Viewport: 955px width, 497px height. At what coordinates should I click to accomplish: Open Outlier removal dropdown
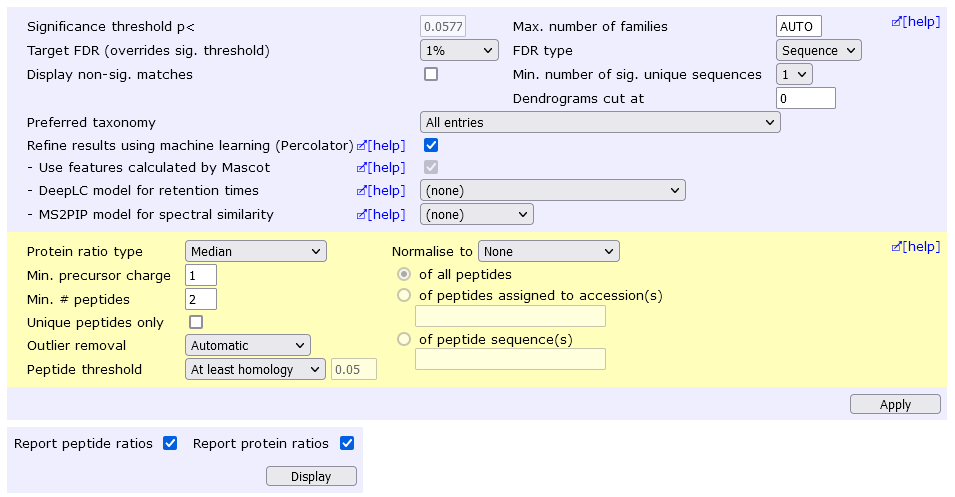(248, 345)
